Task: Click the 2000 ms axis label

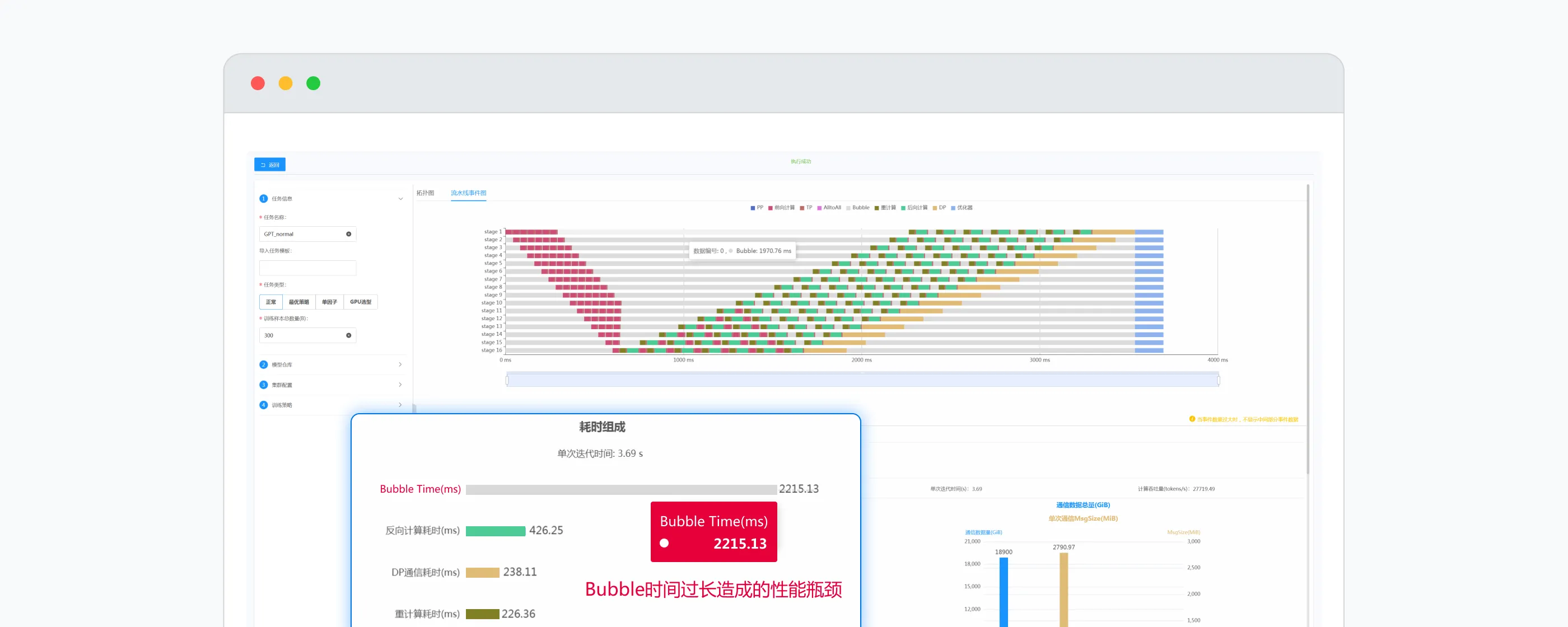Action: (x=861, y=360)
